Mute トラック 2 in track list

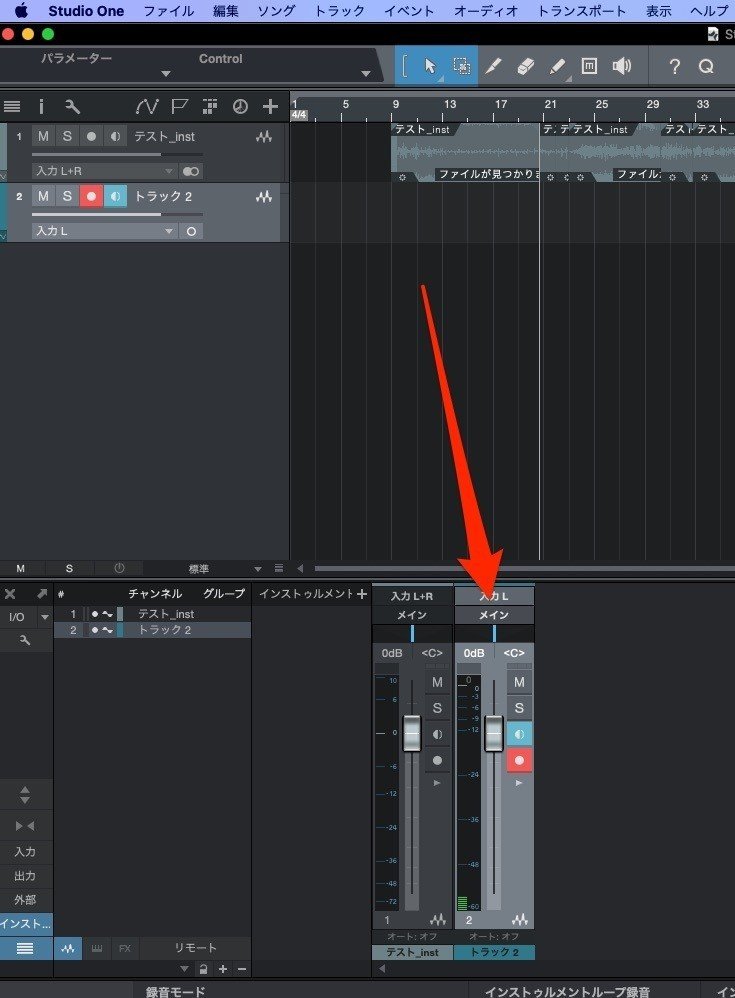point(43,196)
